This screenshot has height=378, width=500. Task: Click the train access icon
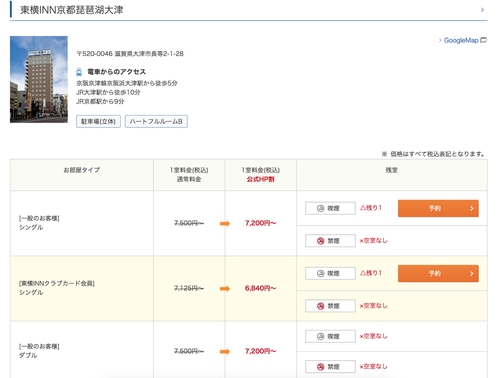coord(79,72)
